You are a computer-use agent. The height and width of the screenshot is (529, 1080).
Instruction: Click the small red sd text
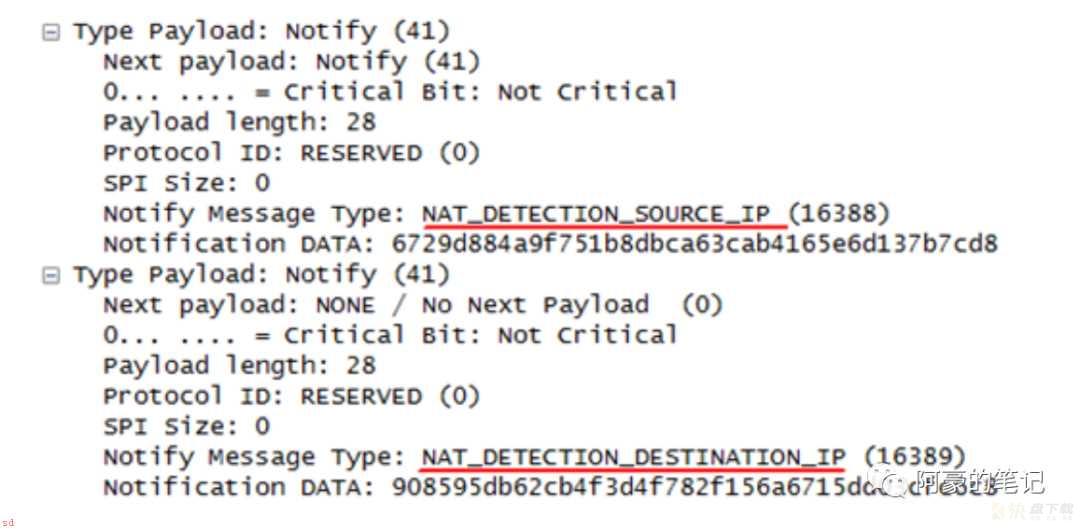click(8, 523)
